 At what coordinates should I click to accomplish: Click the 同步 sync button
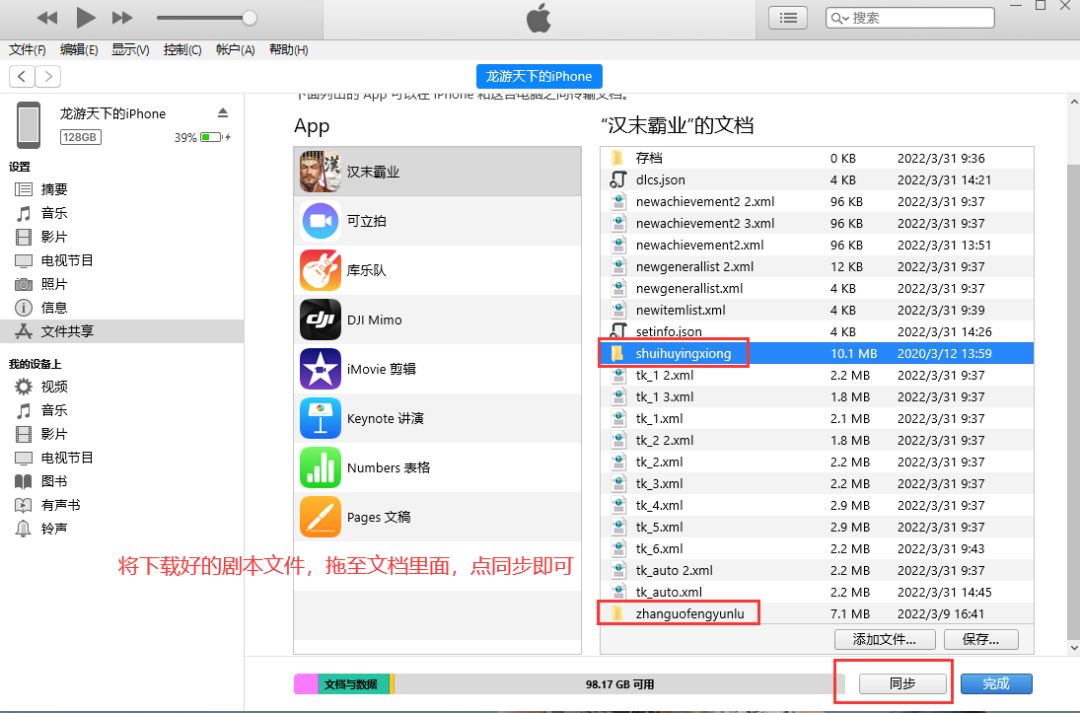pyautogui.click(x=902, y=683)
